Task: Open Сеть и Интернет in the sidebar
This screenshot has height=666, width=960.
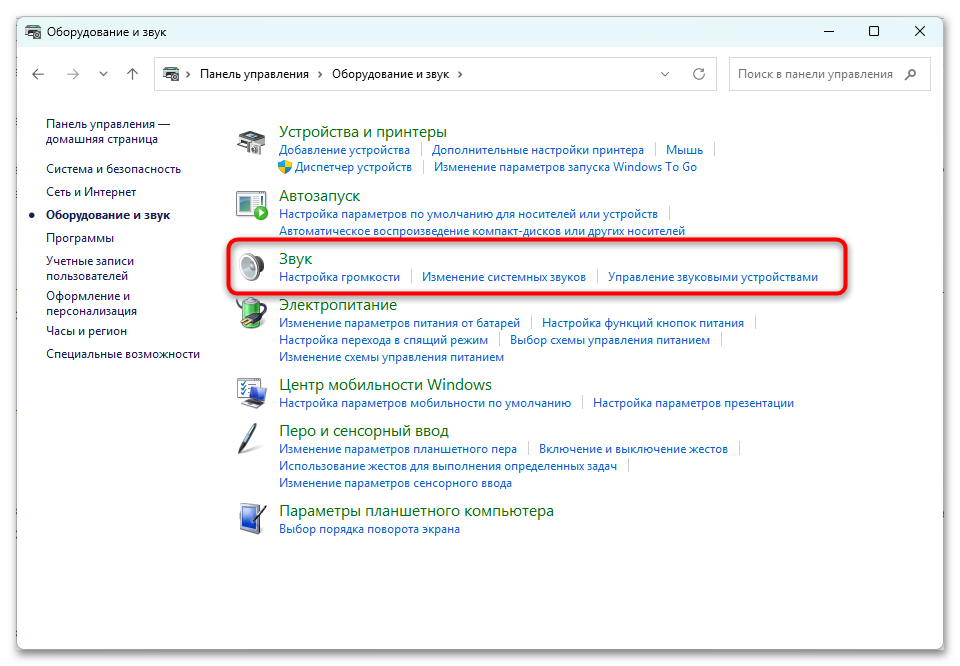Action: click(x=91, y=192)
